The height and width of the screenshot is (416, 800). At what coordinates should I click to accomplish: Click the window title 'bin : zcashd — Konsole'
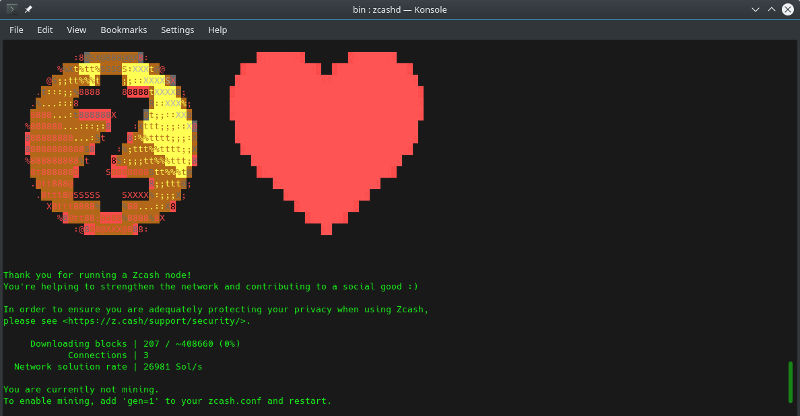coord(399,9)
